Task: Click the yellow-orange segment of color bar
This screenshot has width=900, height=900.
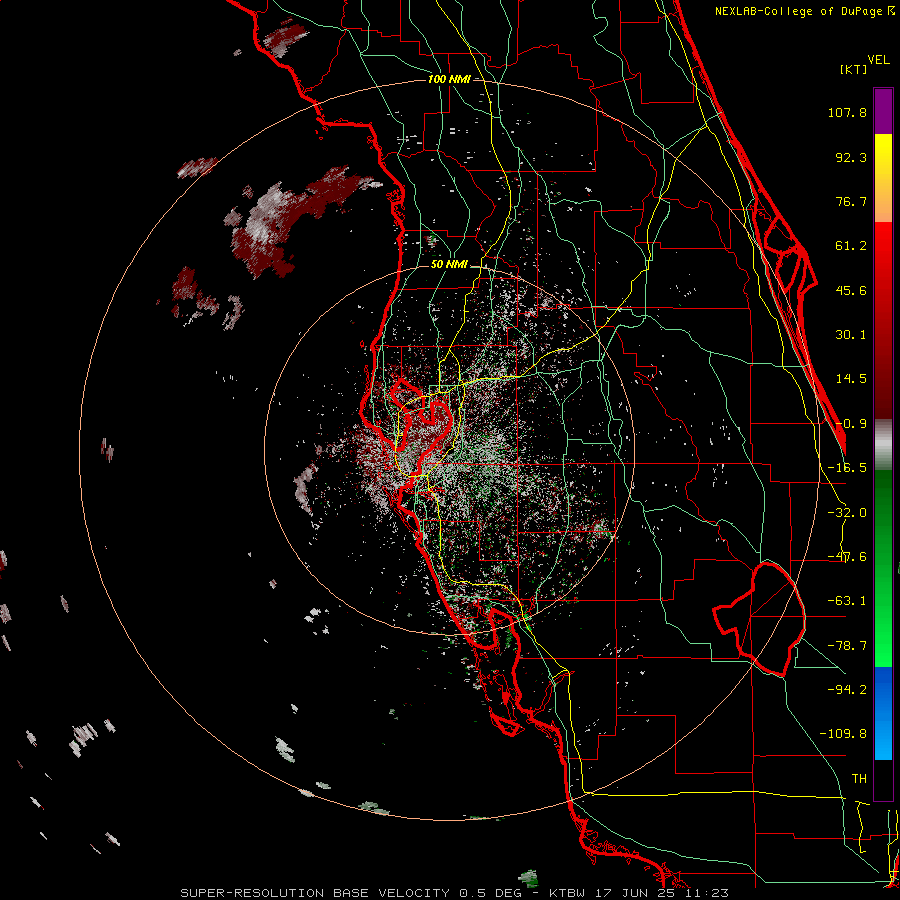Action: (x=883, y=178)
